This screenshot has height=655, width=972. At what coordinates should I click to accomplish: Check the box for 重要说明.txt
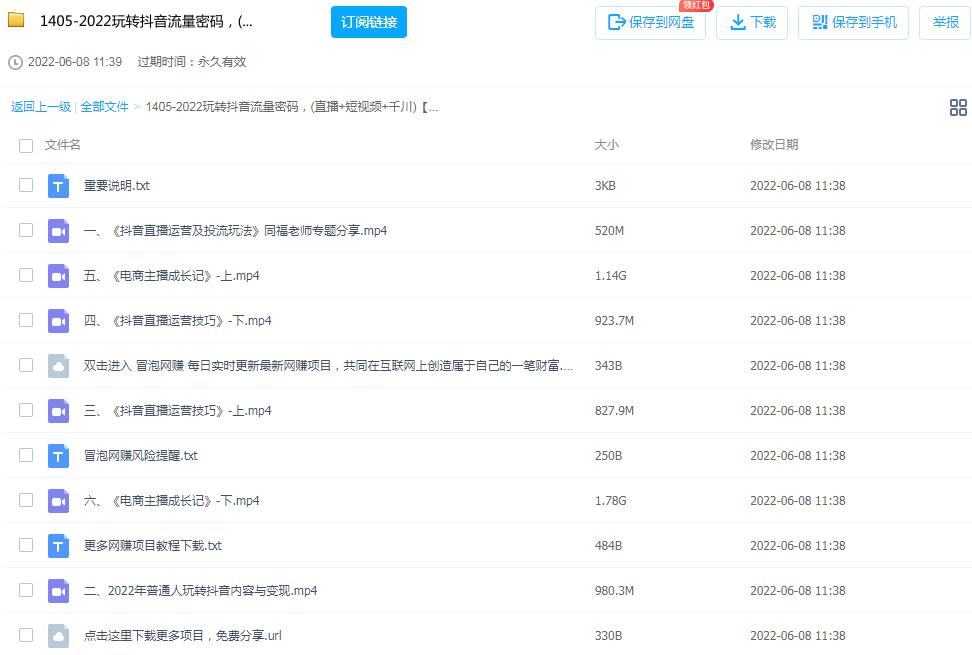click(x=26, y=185)
